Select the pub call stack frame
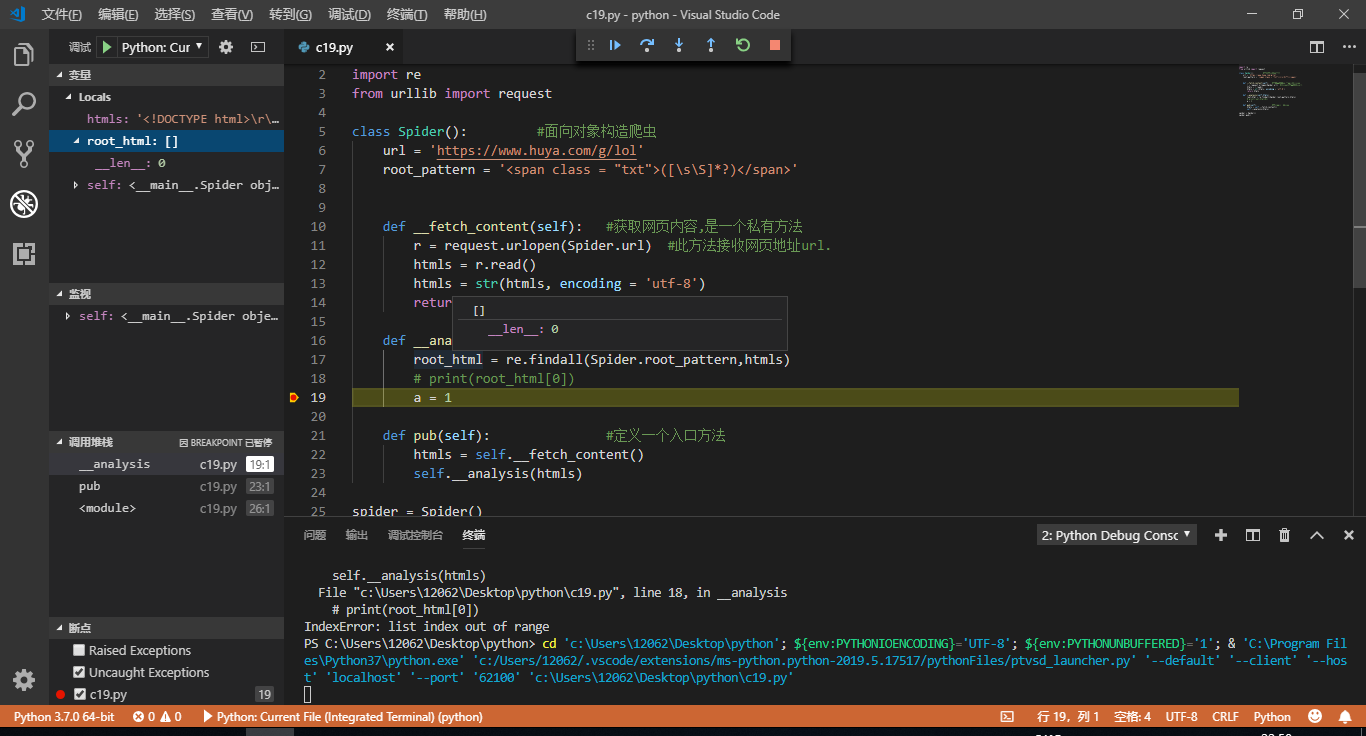Screen dimensions: 1366x736 pyautogui.click(x=167, y=486)
